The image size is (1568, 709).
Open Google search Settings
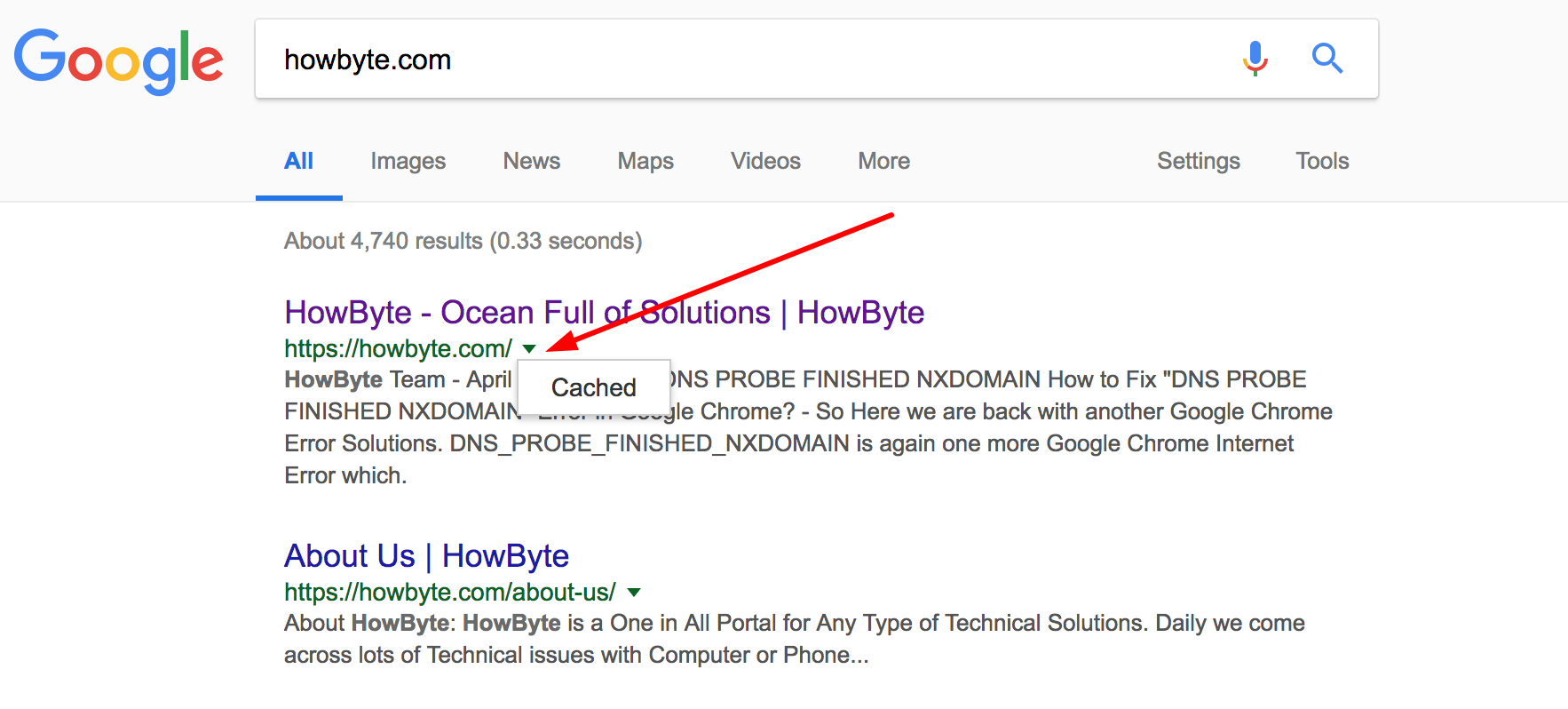(x=1198, y=161)
